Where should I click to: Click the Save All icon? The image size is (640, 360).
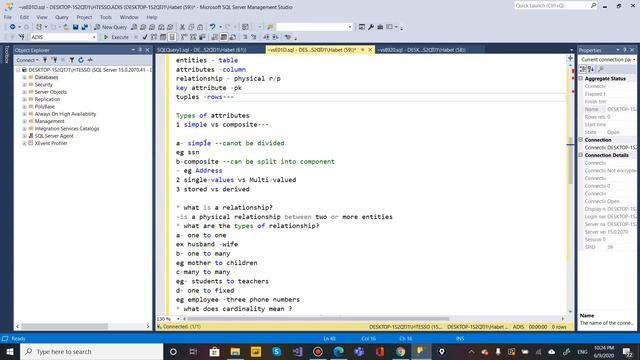(84, 27)
